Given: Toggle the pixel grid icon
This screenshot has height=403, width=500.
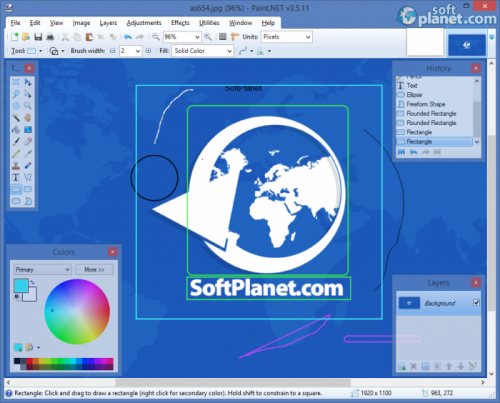Looking at the screenshot, I should coord(223,37).
